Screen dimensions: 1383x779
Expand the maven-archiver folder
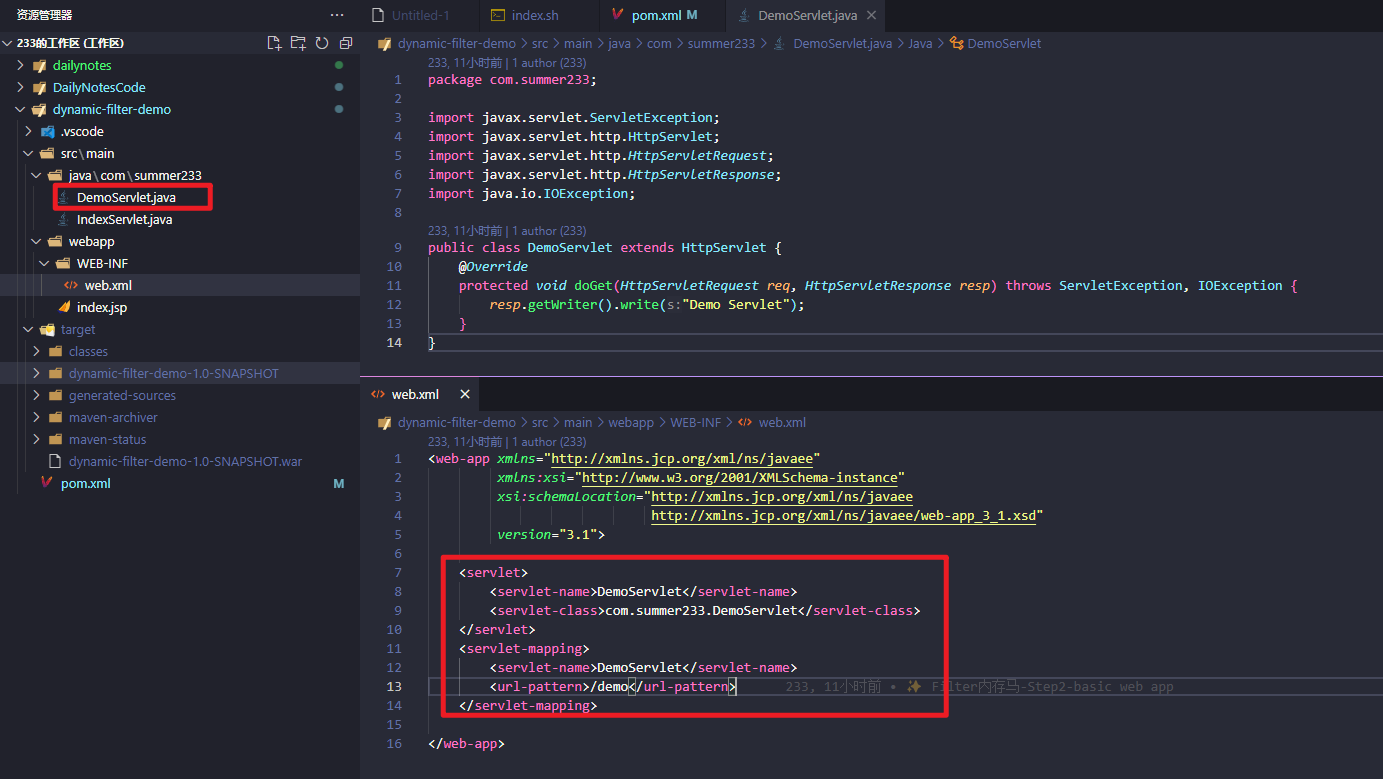[36, 417]
